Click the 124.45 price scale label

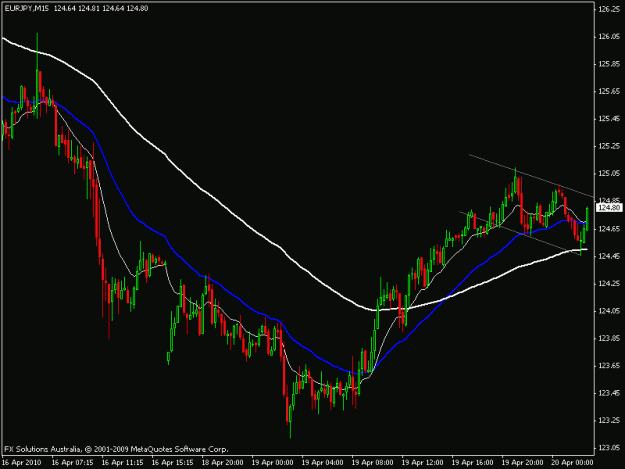pos(609,256)
